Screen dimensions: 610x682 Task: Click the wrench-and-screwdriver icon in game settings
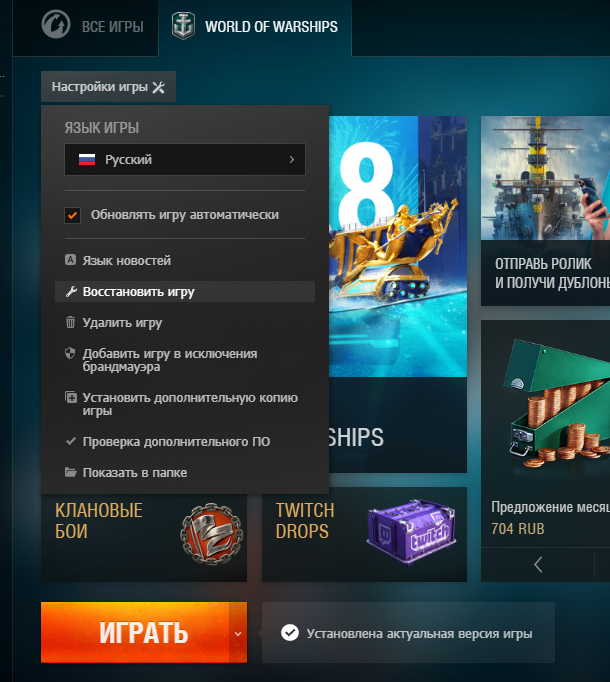(159, 87)
